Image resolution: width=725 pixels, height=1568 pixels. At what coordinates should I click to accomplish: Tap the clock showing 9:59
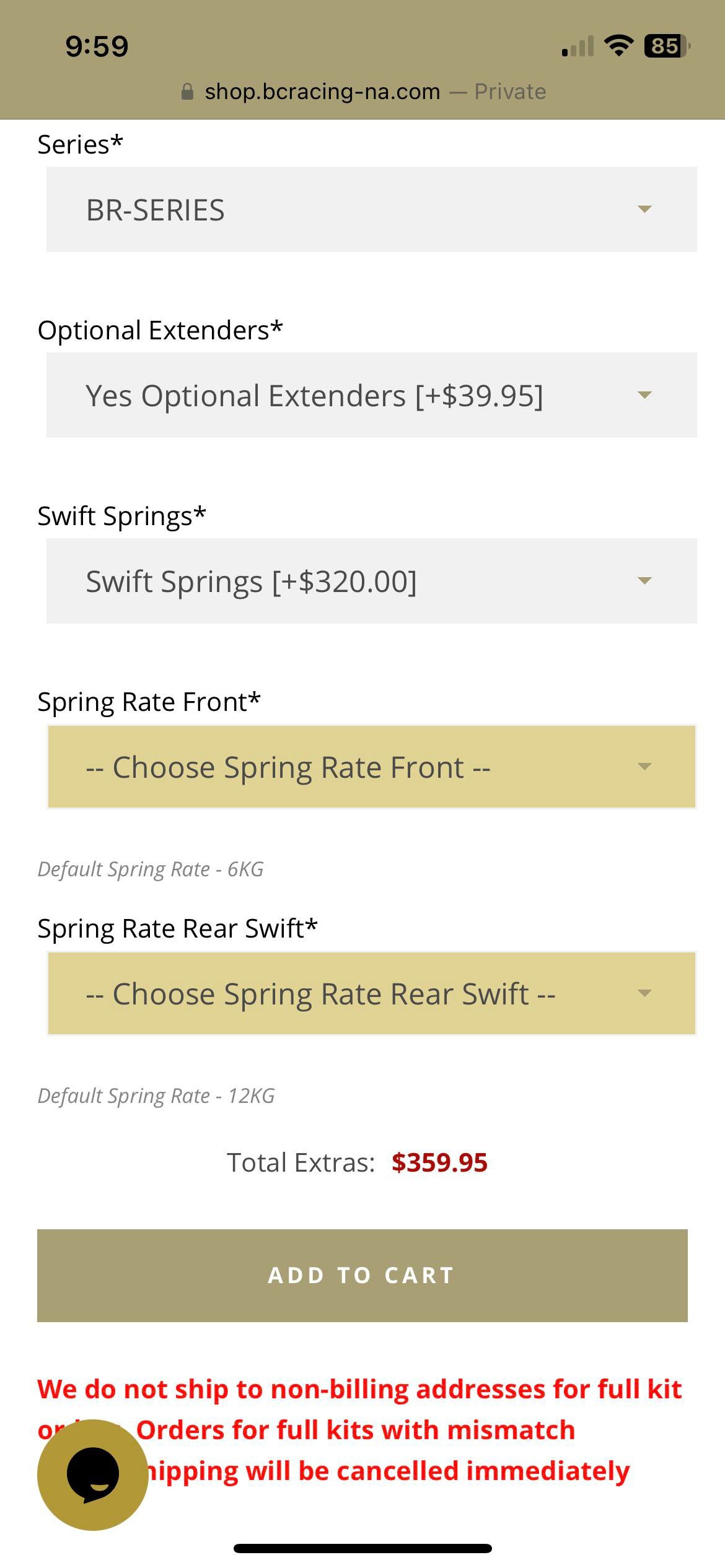pos(97,46)
